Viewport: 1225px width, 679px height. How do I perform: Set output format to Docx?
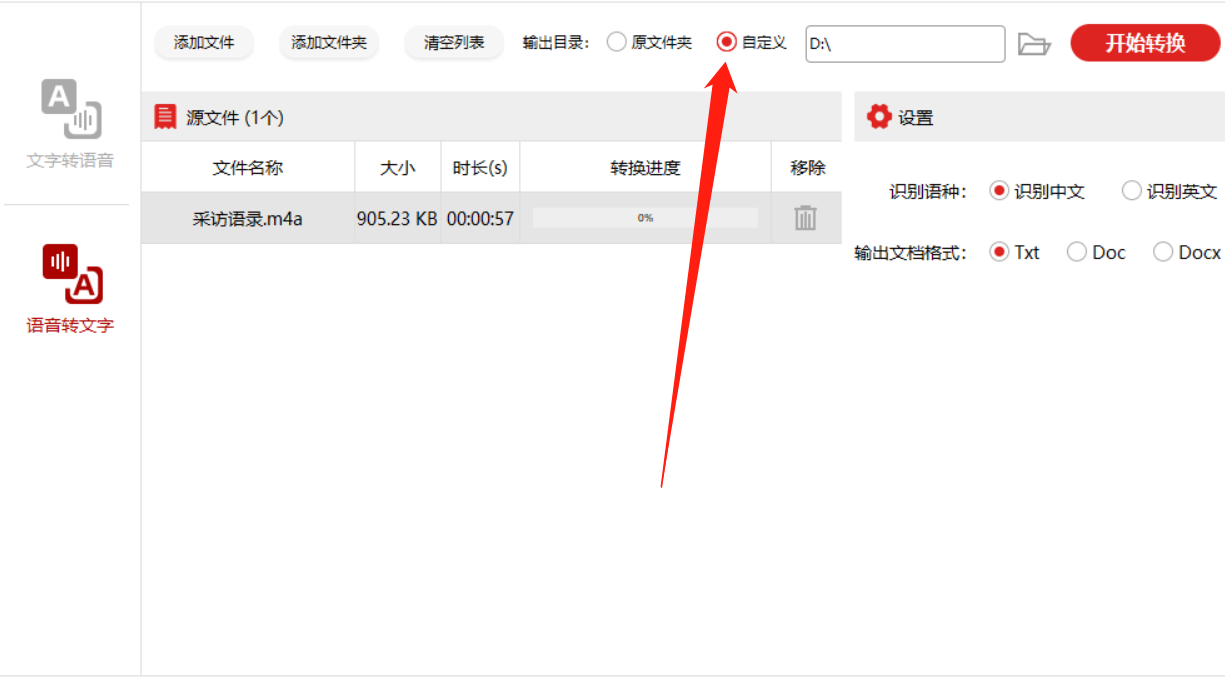pos(1163,252)
